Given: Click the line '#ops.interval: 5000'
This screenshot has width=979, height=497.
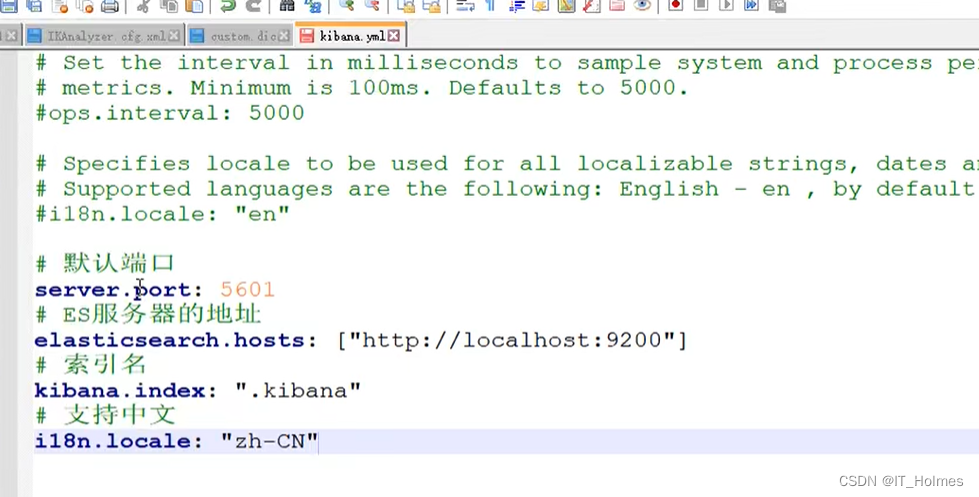Looking at the screenshot, I should coord(170,113).
